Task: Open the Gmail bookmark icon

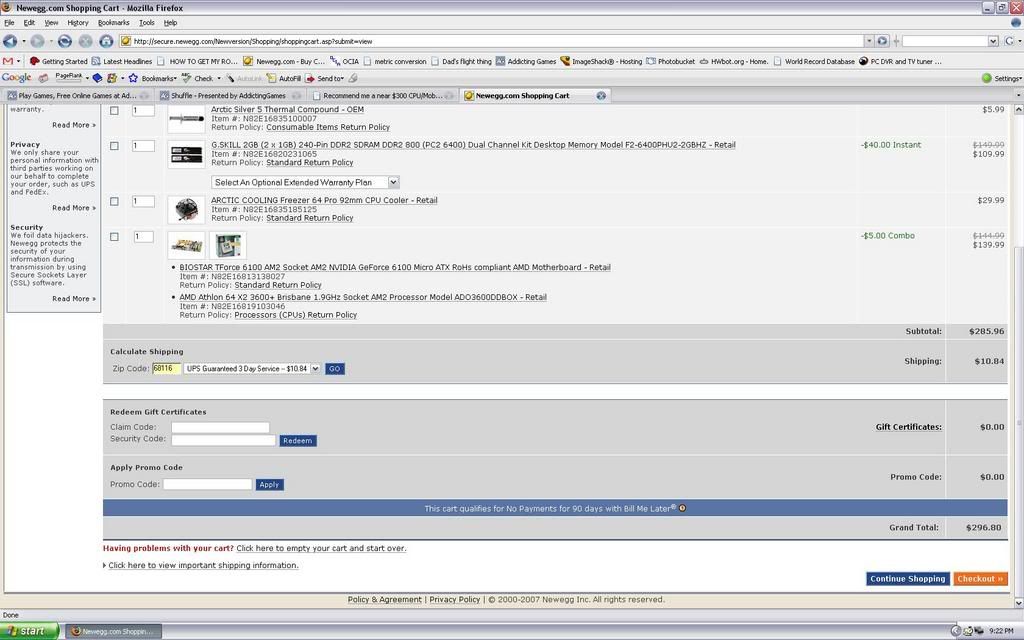Action: (8, 61)
